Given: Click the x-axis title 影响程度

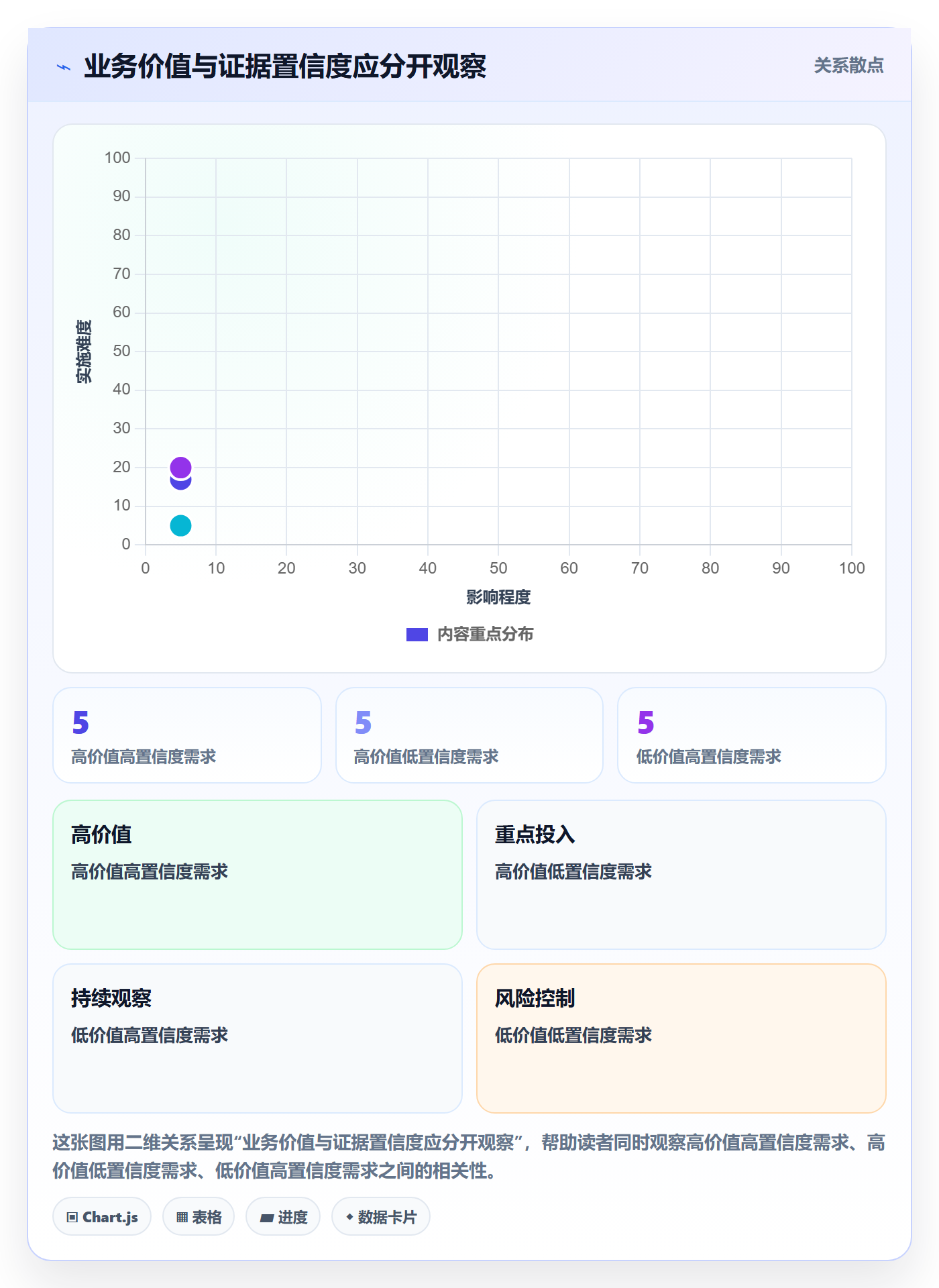Looking at the screenshot, I should coord(498,597).
